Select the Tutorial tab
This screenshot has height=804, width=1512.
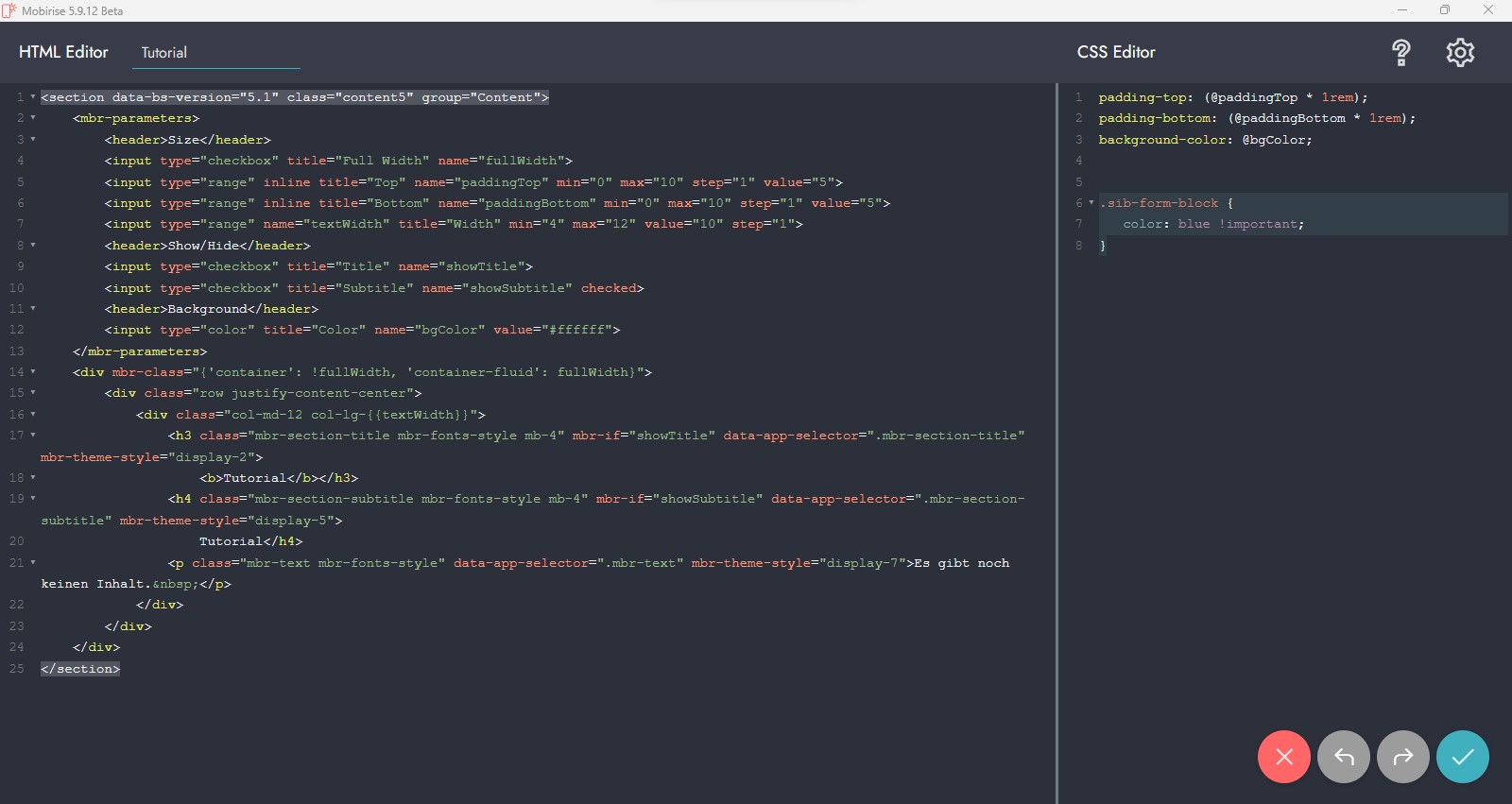(x=164, y=53)
